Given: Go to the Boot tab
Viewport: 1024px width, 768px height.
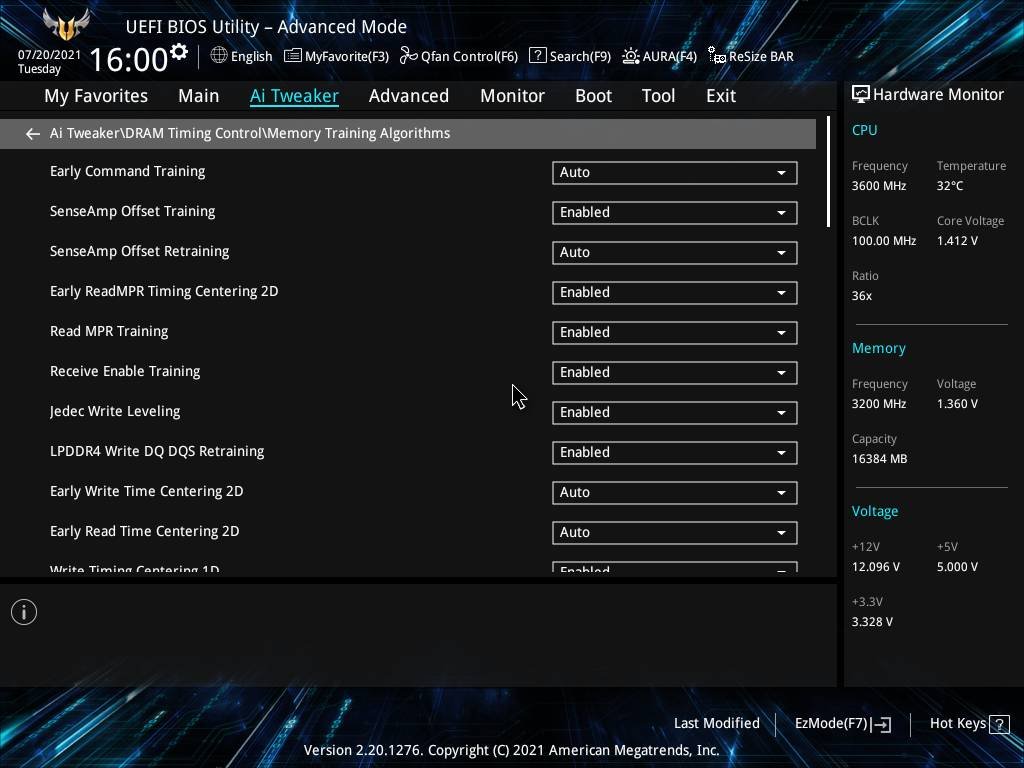Looking at the screenshot, I should 593,96.
